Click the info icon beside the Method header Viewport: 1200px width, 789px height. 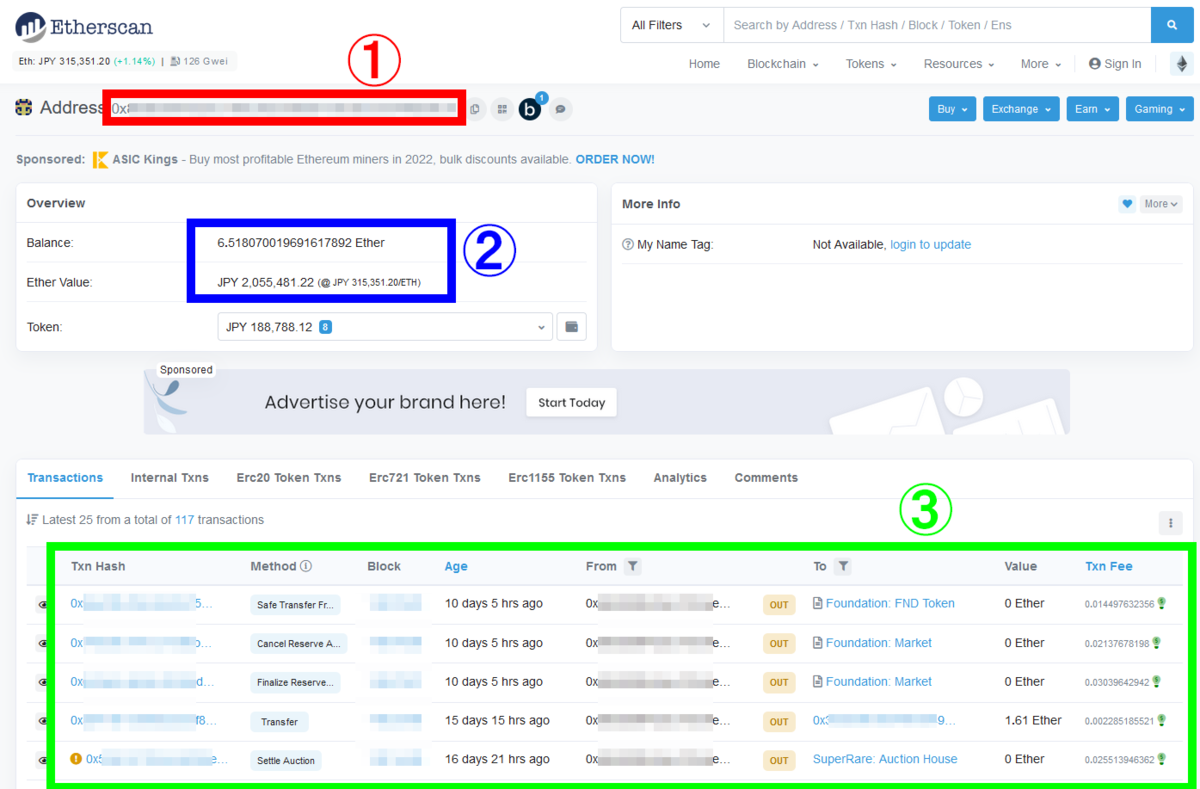click(306, 566)
